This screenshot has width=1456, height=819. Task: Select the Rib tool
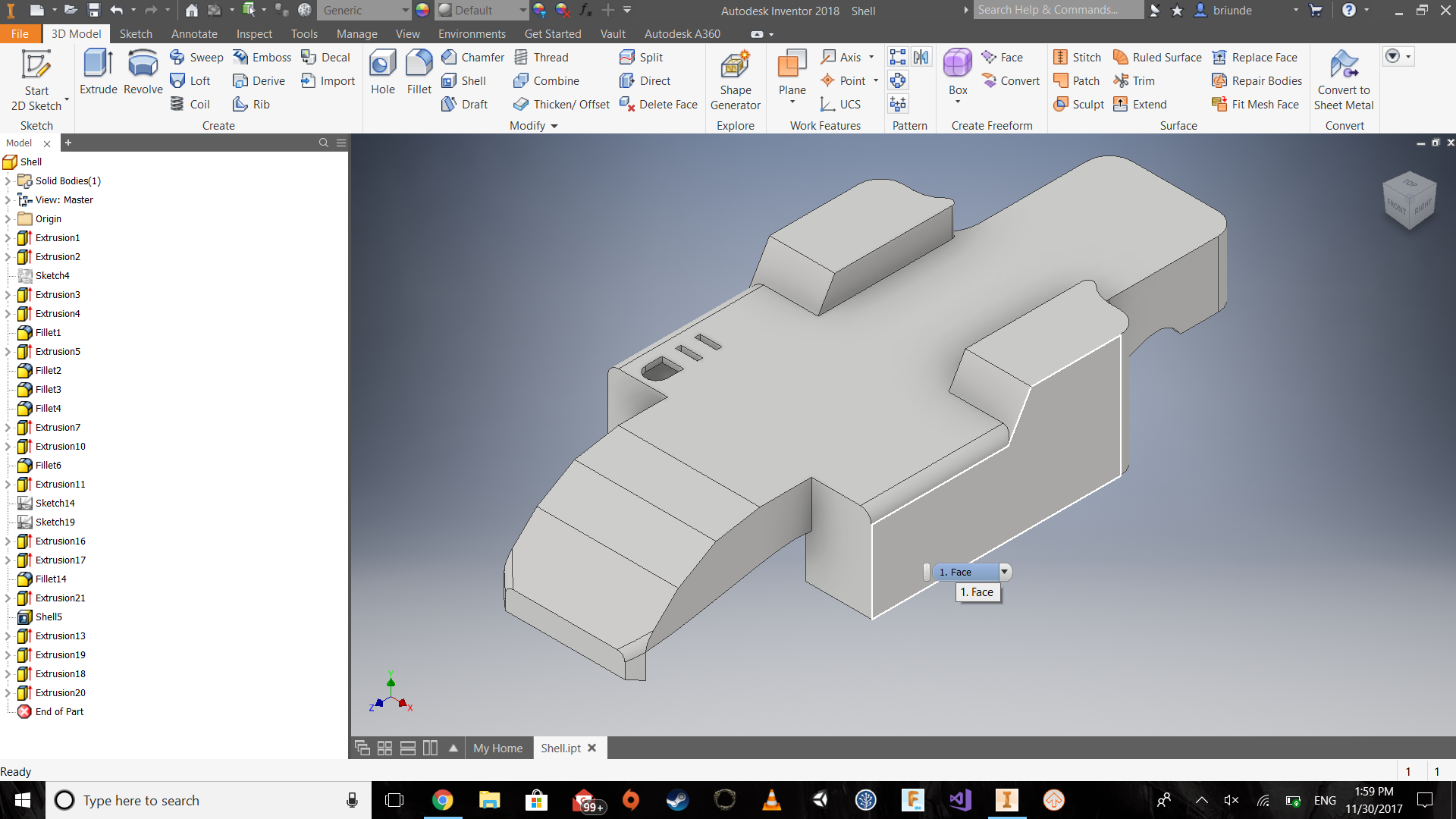(x=251, y=104)
